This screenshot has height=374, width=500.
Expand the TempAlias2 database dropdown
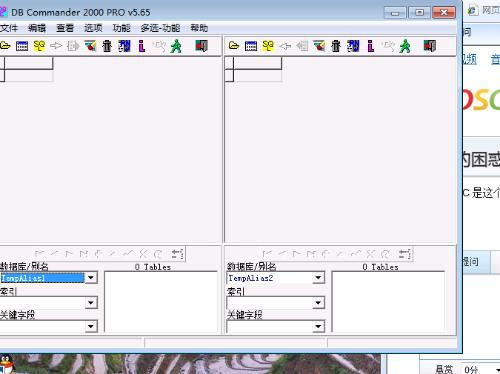point(318,278)
